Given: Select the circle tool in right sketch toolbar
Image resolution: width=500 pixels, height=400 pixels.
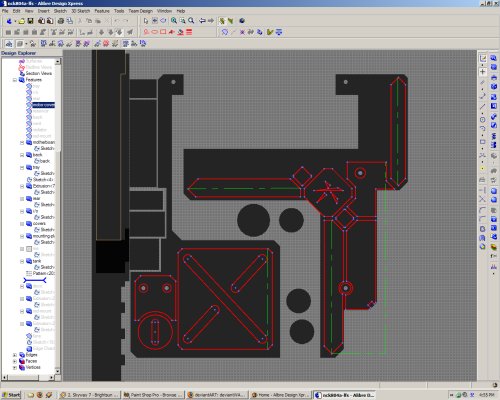Looking at the screenshot, I should [482, 119].
